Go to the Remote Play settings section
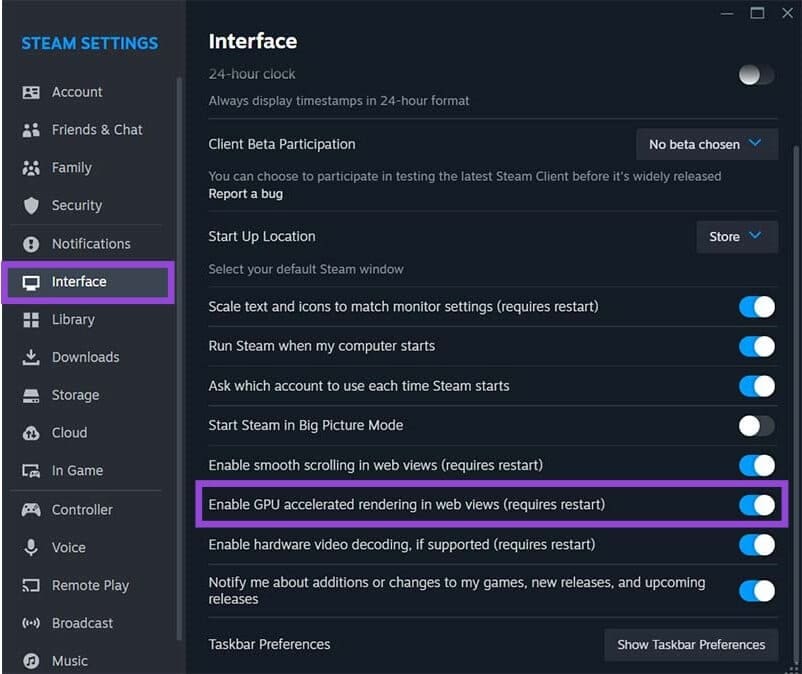 [88, 585]
